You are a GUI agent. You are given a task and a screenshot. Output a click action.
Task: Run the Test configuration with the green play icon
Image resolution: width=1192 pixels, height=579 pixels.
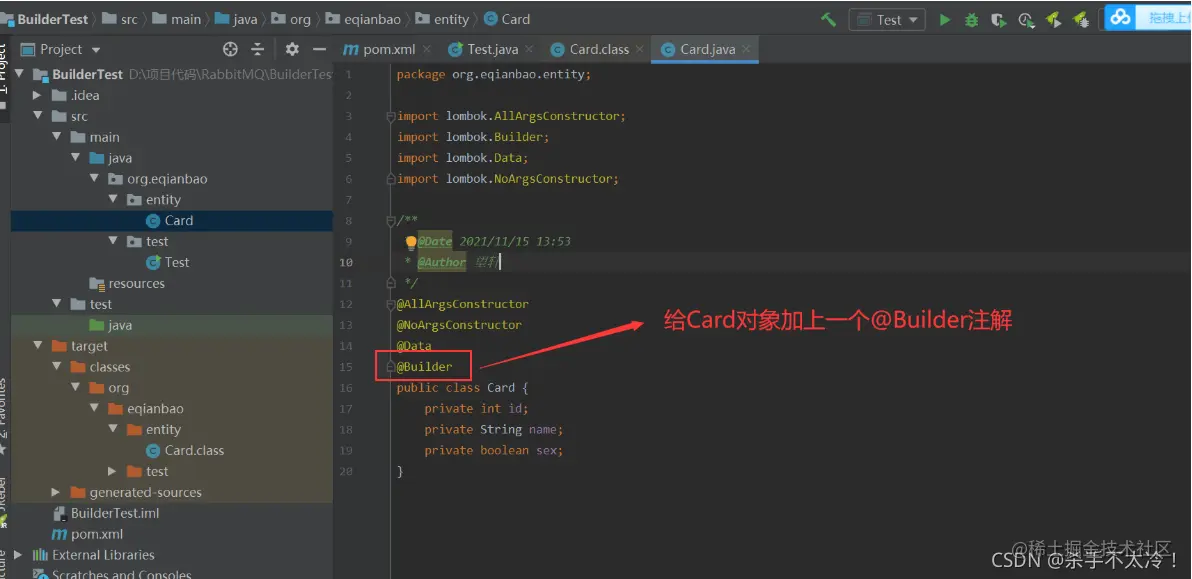point(945,20)
